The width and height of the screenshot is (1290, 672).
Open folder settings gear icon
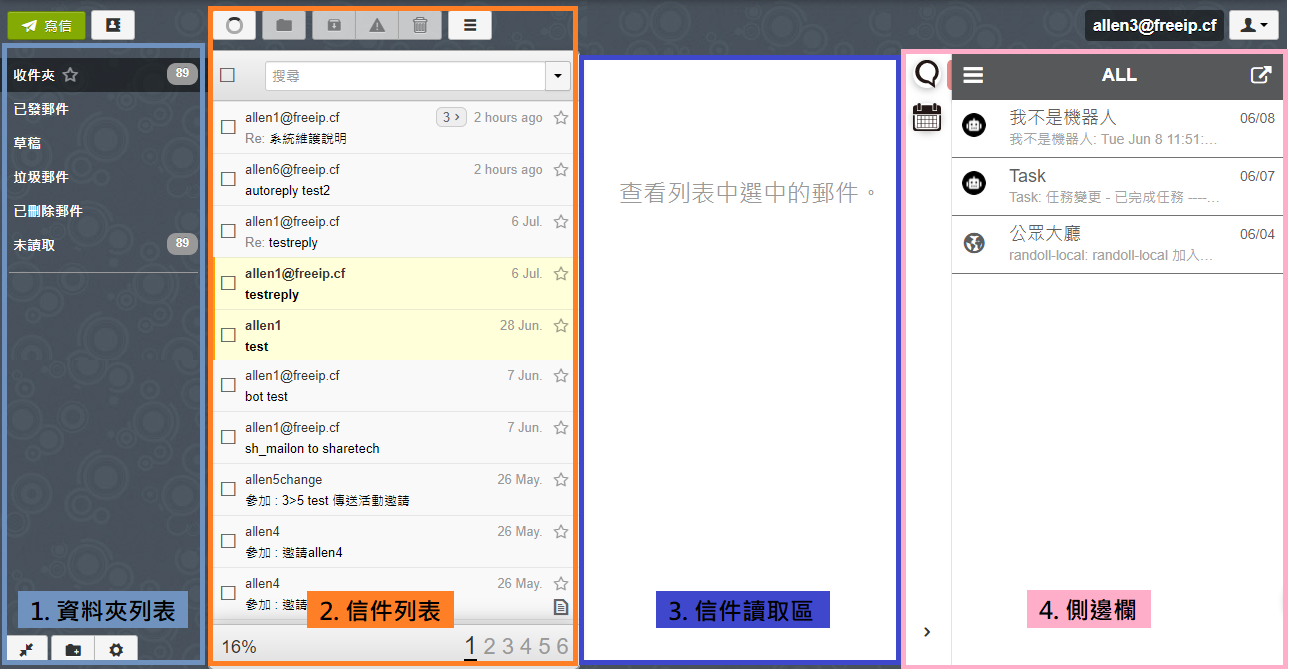point(116,650)
